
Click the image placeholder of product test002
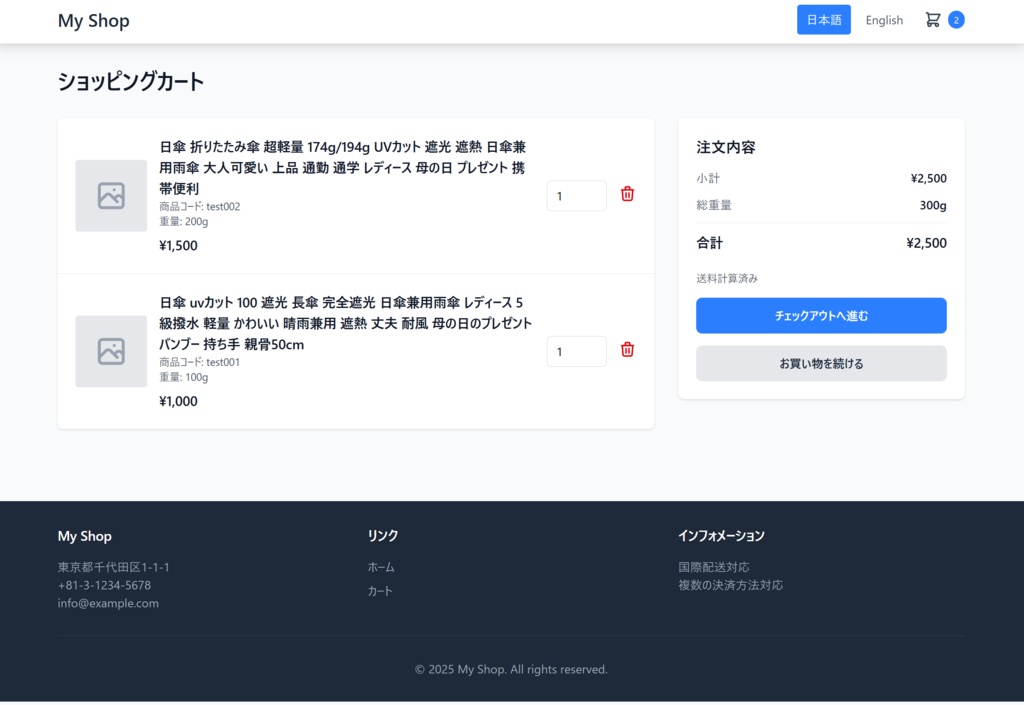(x=111, y=195)
